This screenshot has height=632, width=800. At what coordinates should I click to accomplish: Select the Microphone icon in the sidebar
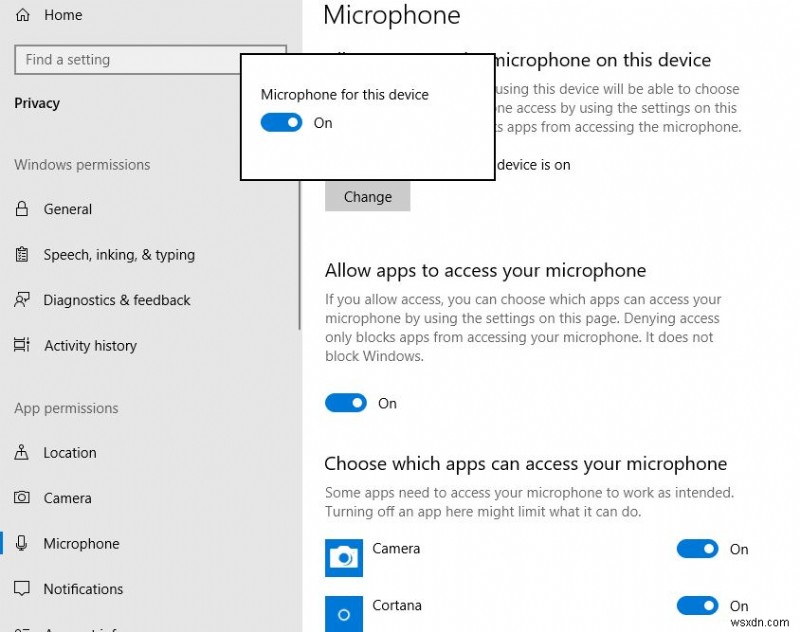[22, 544]
